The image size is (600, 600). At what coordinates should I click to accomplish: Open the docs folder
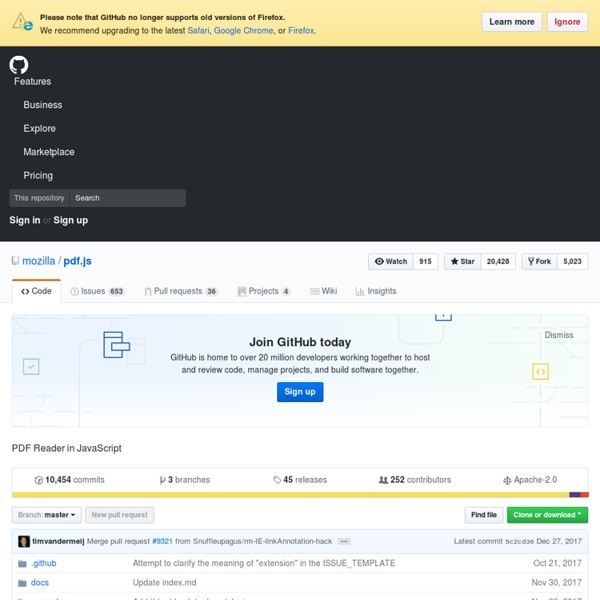pyautogui.click(x=40, y=583)
